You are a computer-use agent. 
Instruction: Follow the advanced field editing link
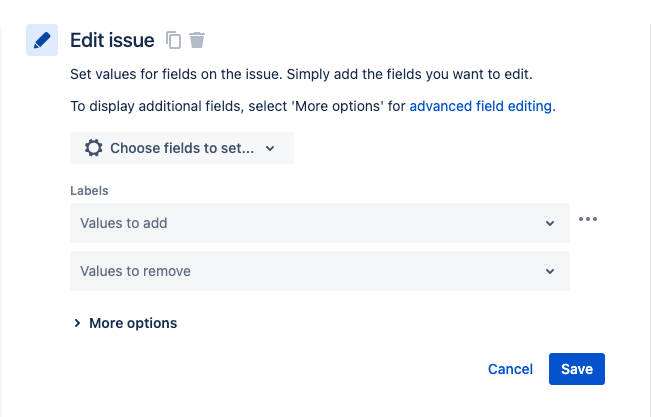click(481, 106)
